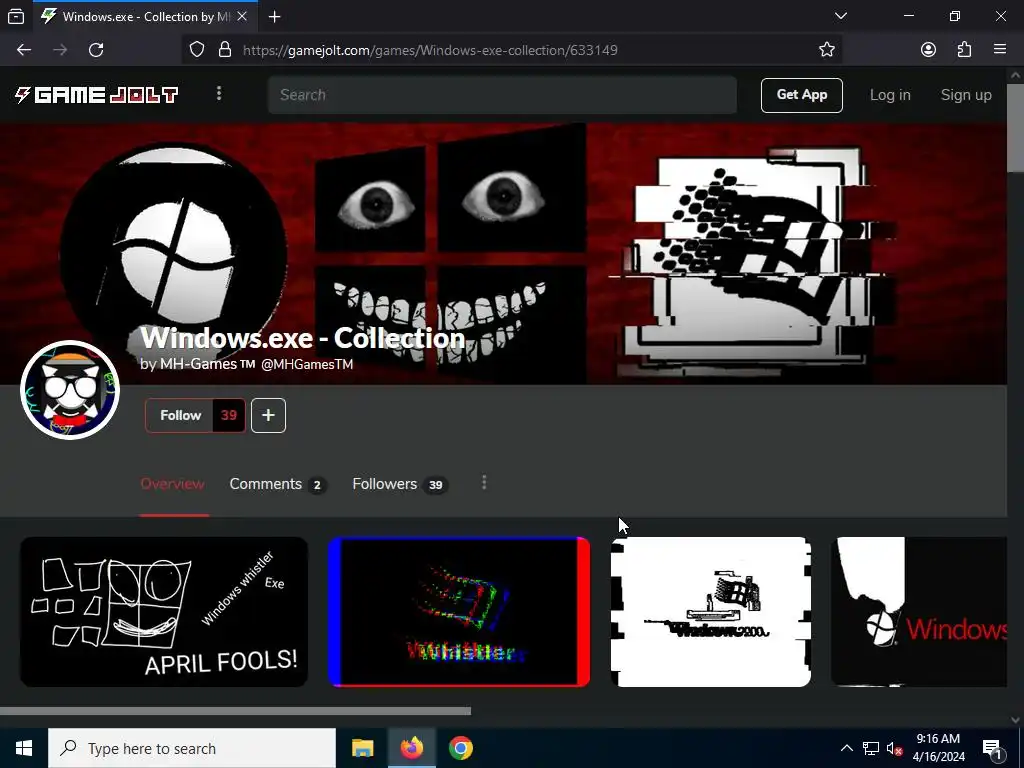The width and height of the screenshot is (1024, 768).
Task: Bookmark this page with the star icon
Action: 827,50
